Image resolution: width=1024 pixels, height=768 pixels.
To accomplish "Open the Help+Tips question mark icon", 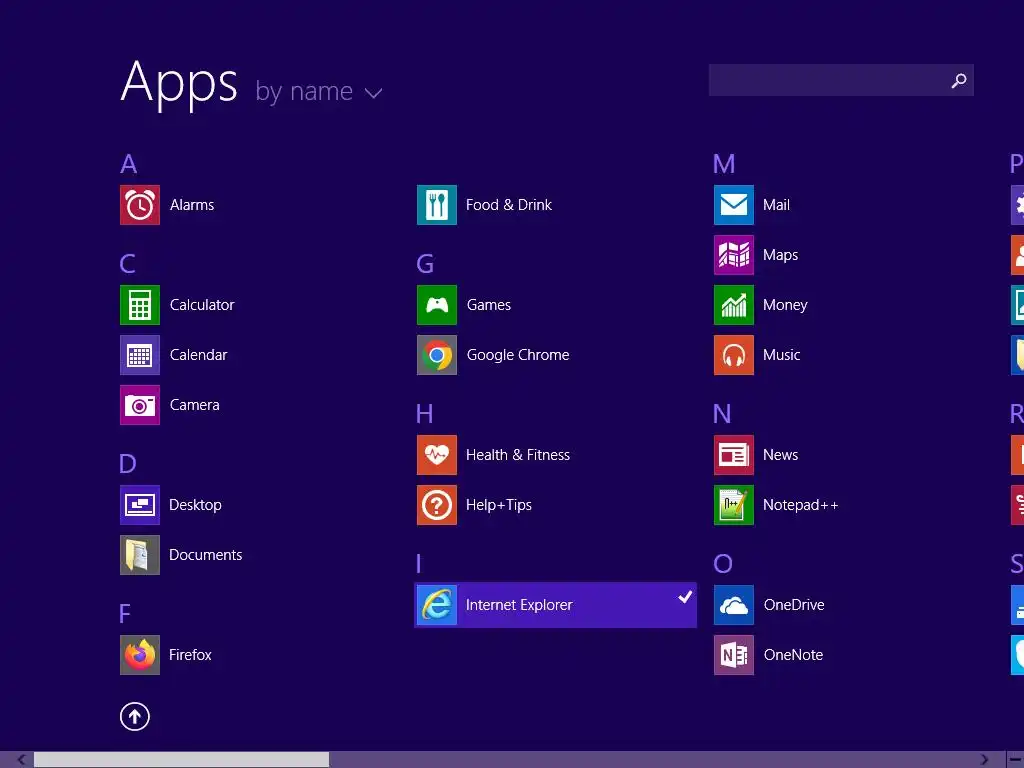I will (437, 505).
